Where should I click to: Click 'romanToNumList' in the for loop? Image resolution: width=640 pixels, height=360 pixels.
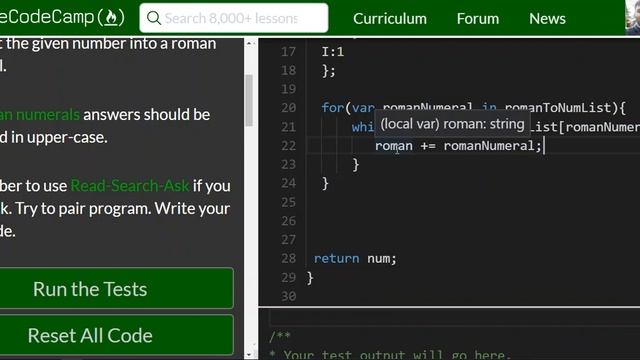[x=558, y=108]
